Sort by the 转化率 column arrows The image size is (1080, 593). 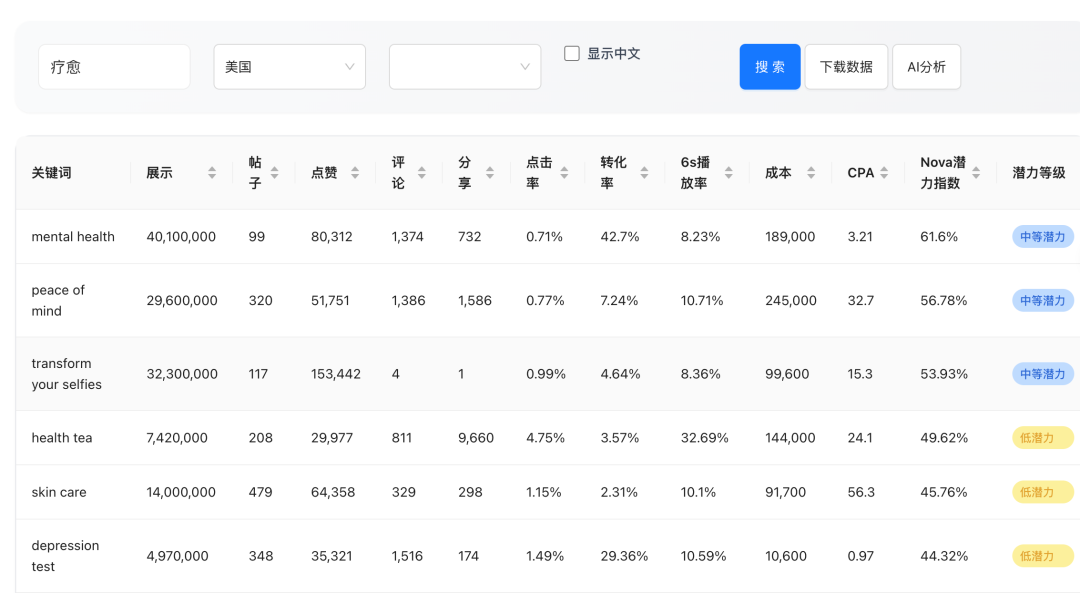click(x=644, y=173)
